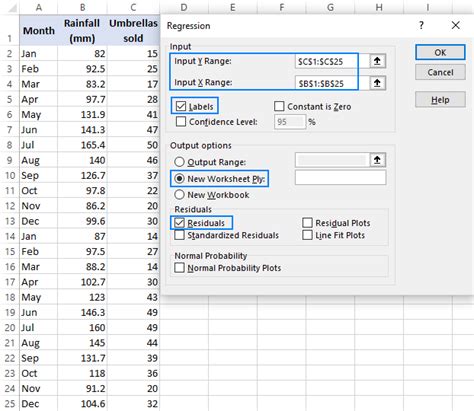Click the Input X Range collapse arrow

[377, 83]
